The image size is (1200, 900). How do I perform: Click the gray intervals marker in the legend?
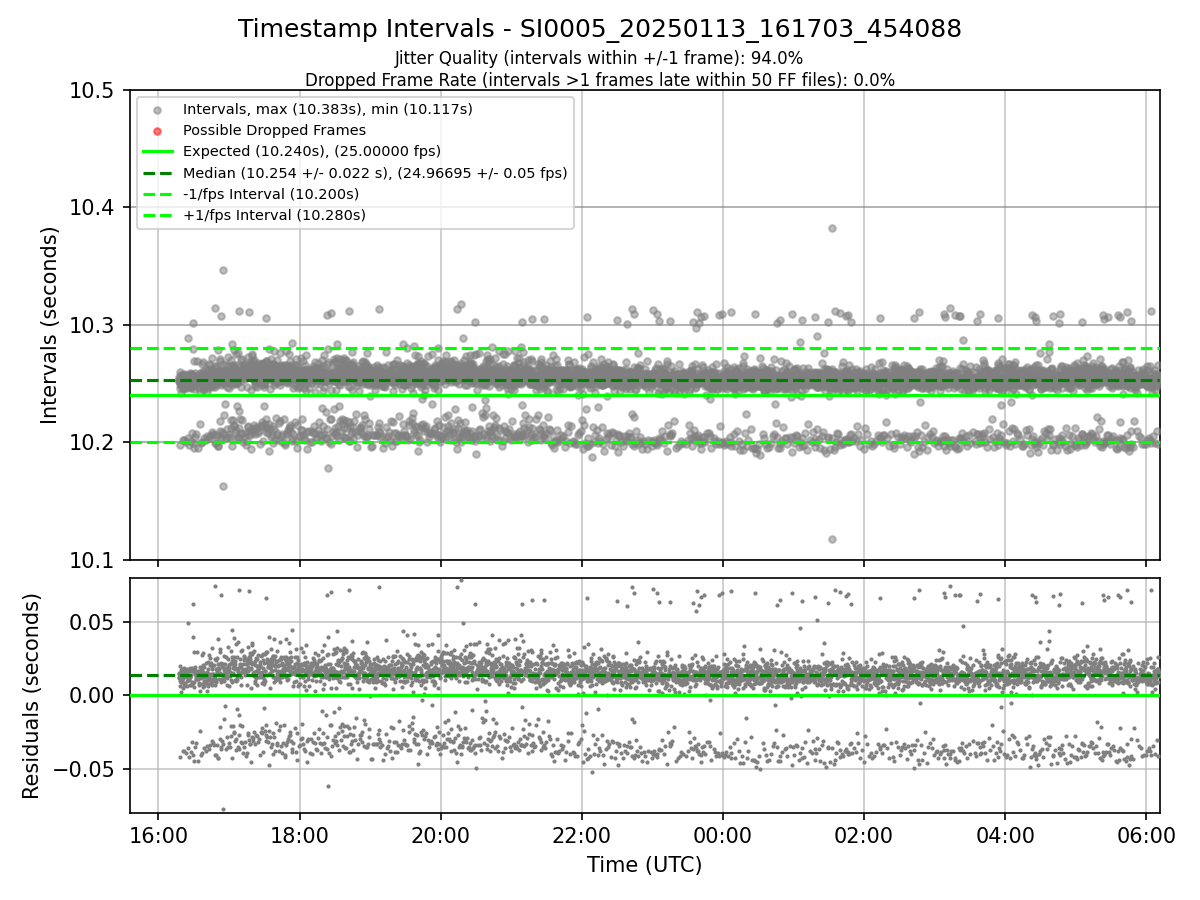coord(157,110)
